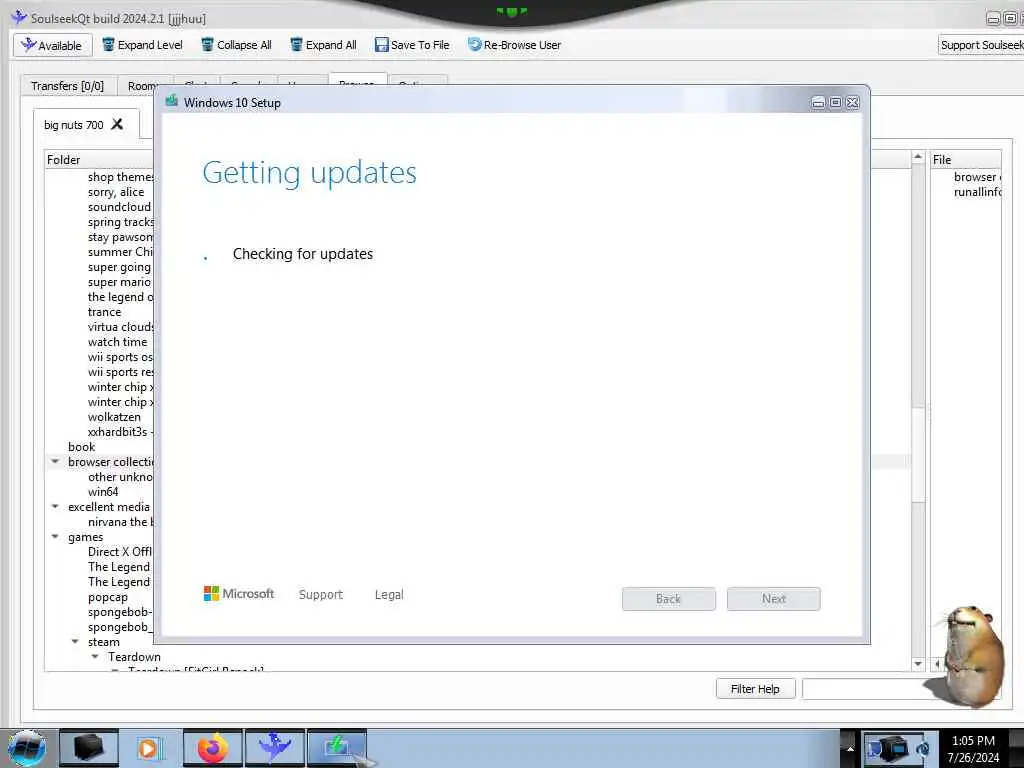Select the sorry, alice folder

tap(116, 192)
